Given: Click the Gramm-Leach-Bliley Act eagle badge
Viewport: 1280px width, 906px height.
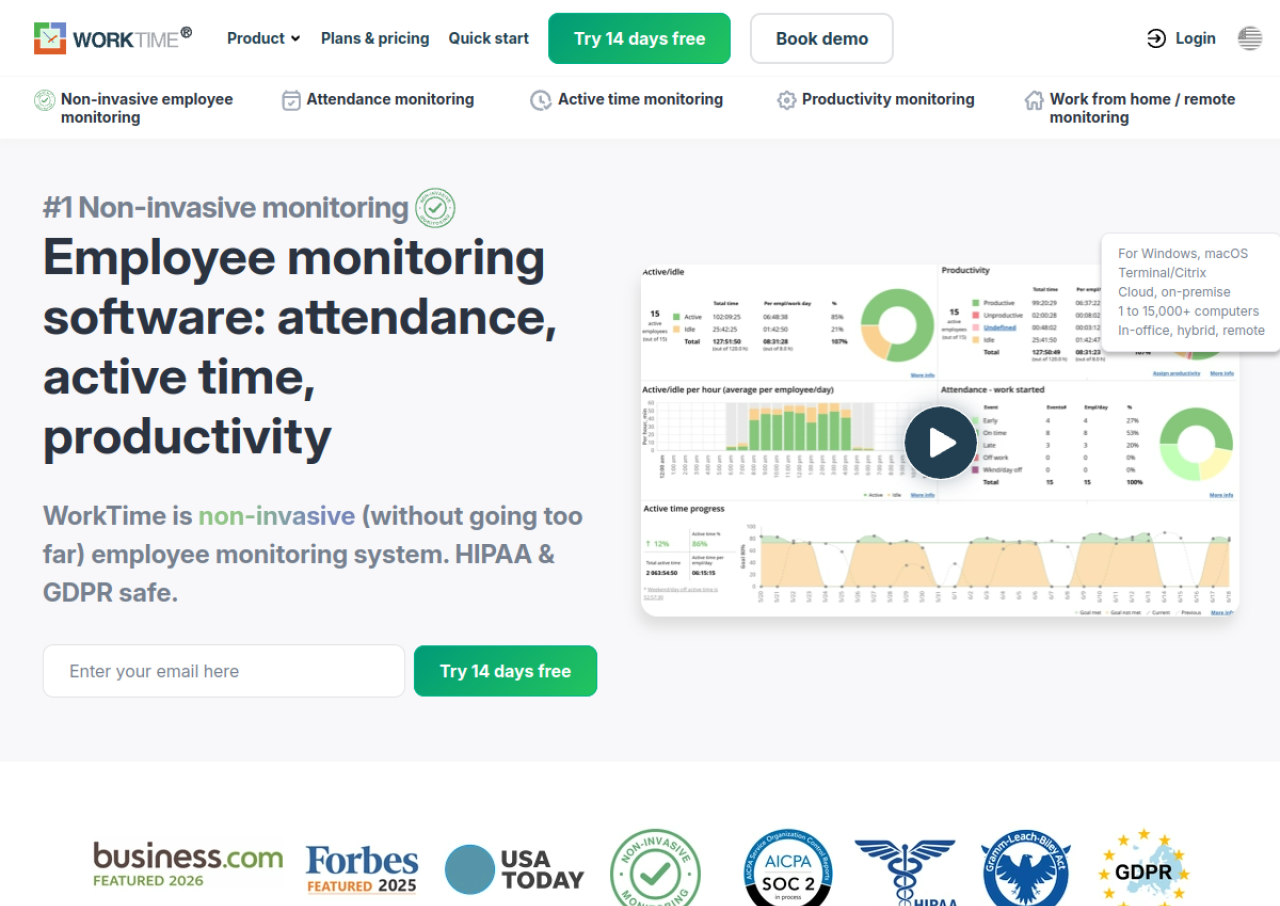Looking at the screenshot, I should click(1026, 868).
